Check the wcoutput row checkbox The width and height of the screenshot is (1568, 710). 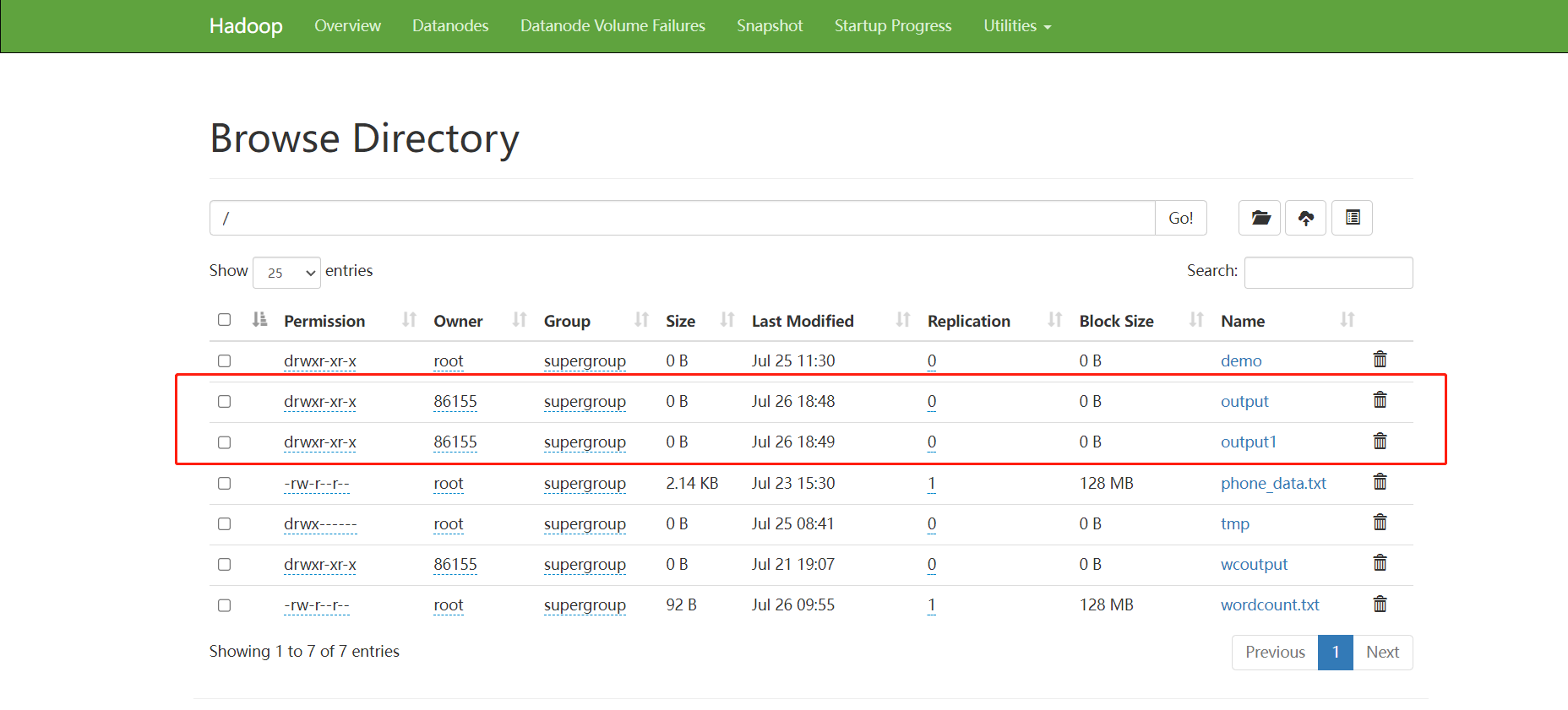pyautogui.click(x=224, y=564)
